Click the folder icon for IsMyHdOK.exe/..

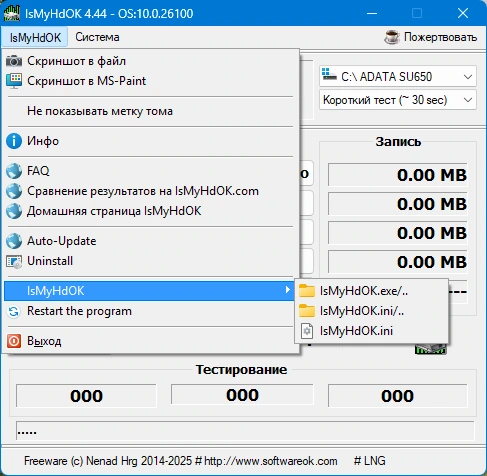click(307, 291)
